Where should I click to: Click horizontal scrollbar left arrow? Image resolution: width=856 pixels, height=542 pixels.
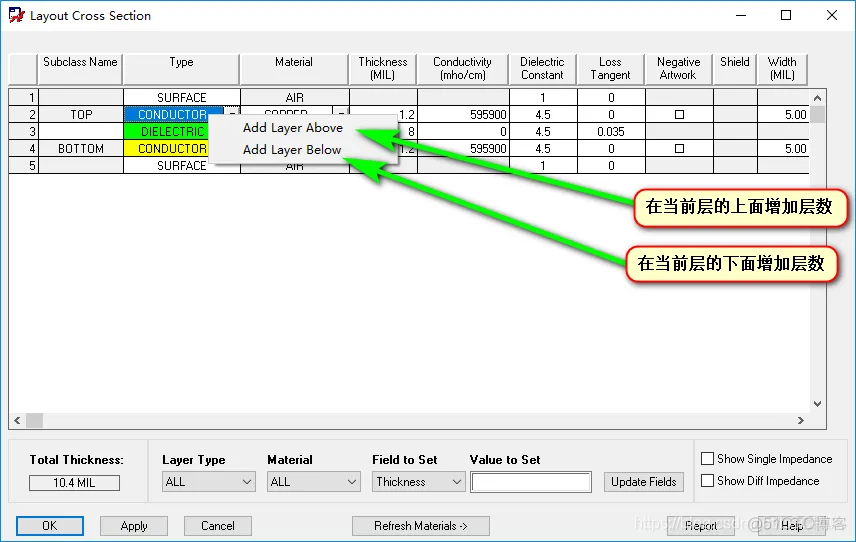coord(17,420)
